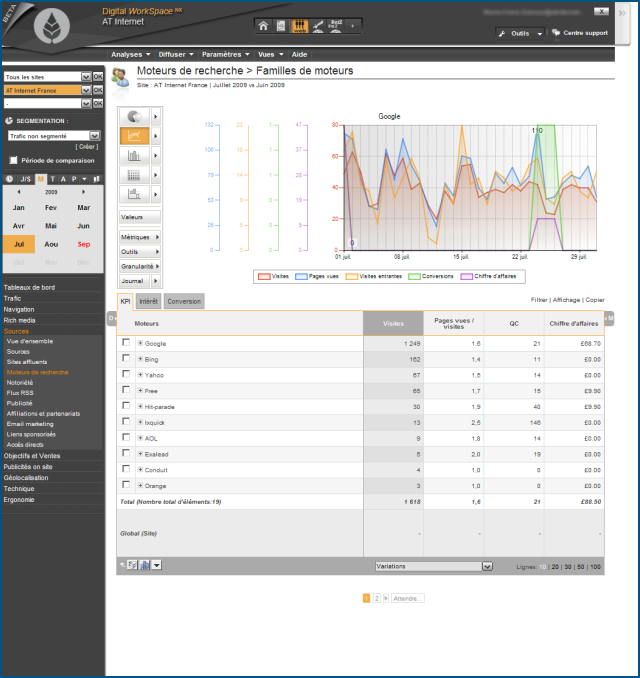Click the next page arrow in pagination
640x678 pixels.
[386, 598]
